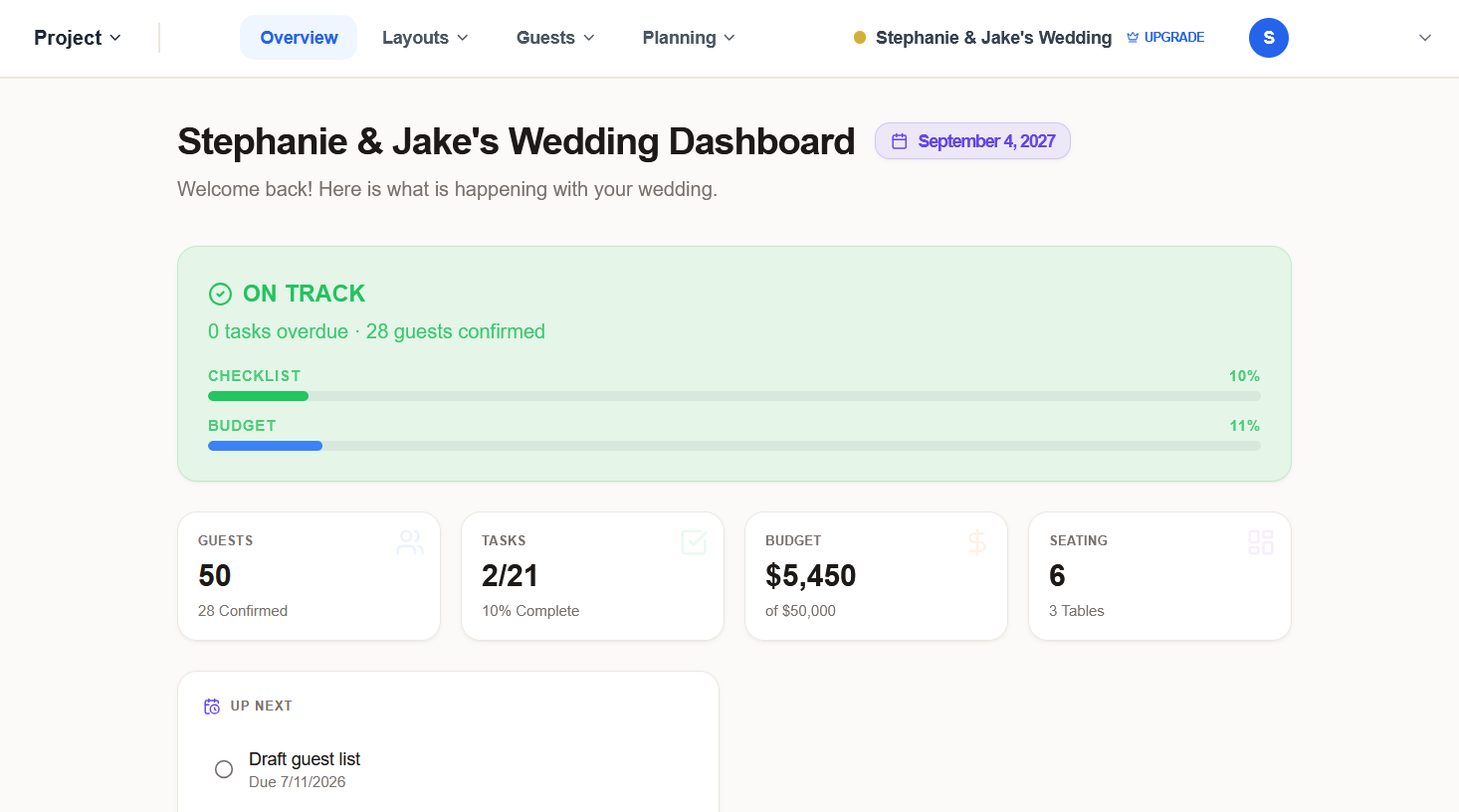This screenshot has height=812, width=1459.
Task: Click the calendar icon beside September 4, 2027
Action: coord(901,140)
